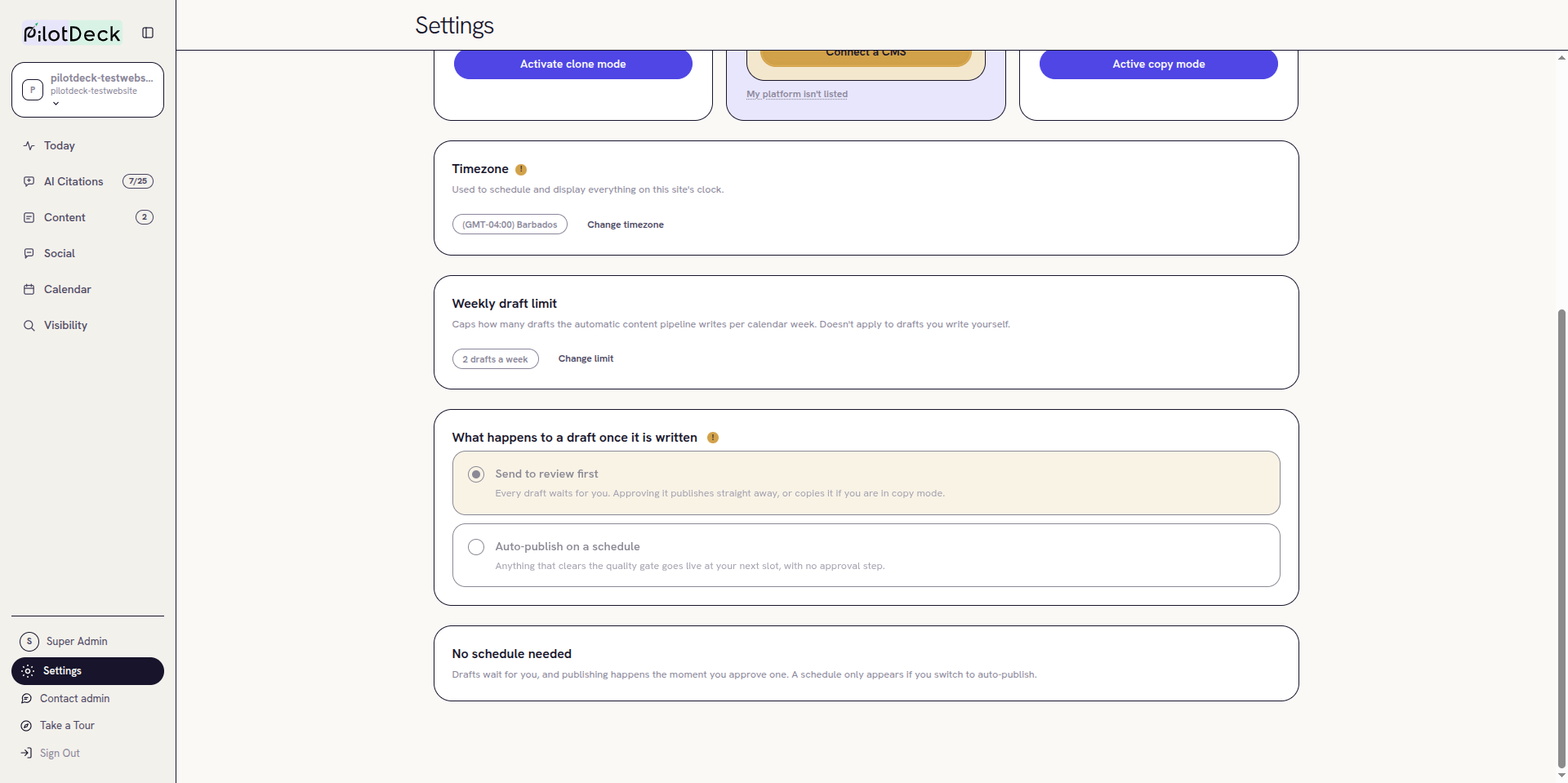This screenshot has width=1568, height=783.
Task: Click the Settings gear icon
Action: (28, 671)
